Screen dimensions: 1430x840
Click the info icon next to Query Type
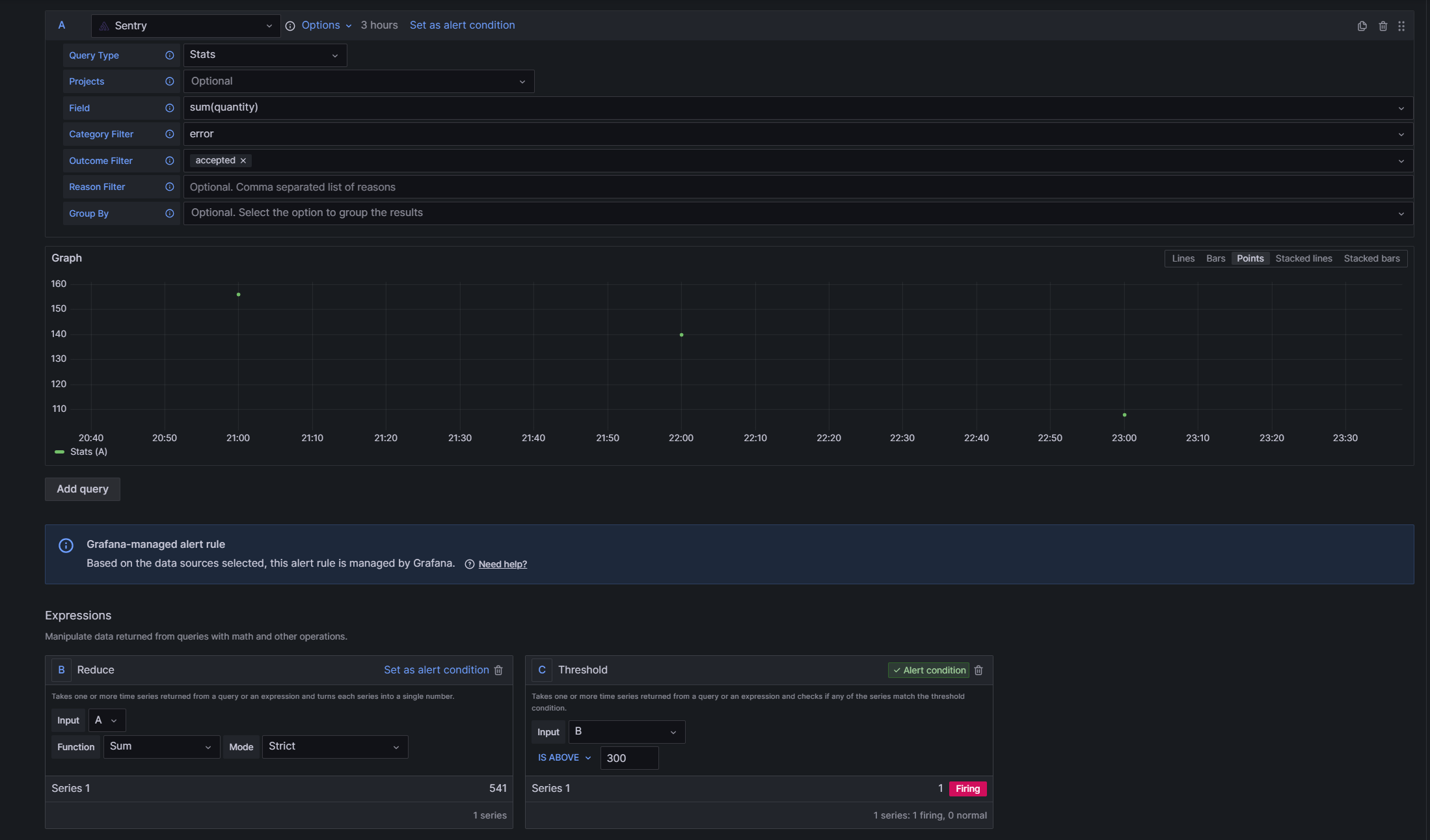pyautogui.click(x=169, y=55)
